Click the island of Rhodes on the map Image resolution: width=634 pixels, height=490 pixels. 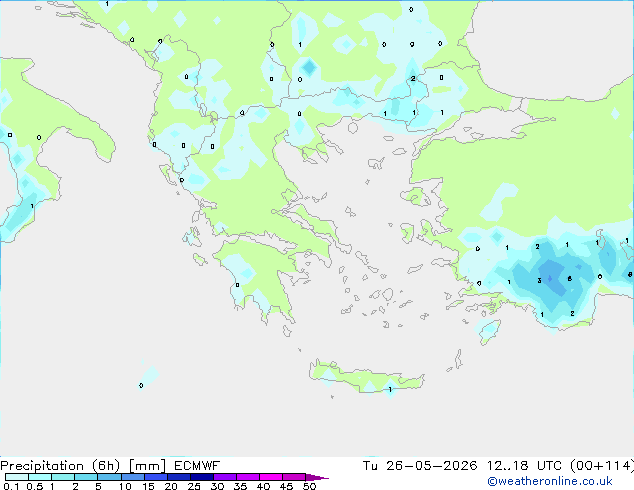click(489, 331)
